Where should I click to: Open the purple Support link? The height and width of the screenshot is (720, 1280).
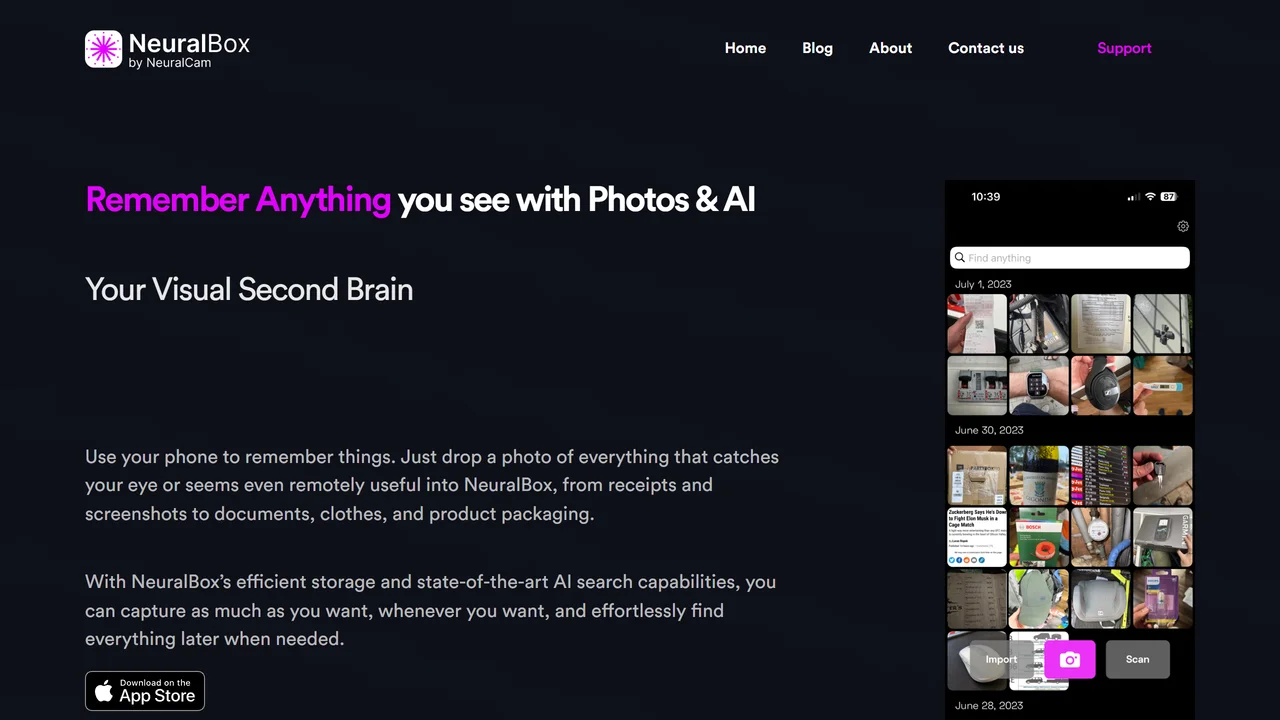coord(1124,48)
